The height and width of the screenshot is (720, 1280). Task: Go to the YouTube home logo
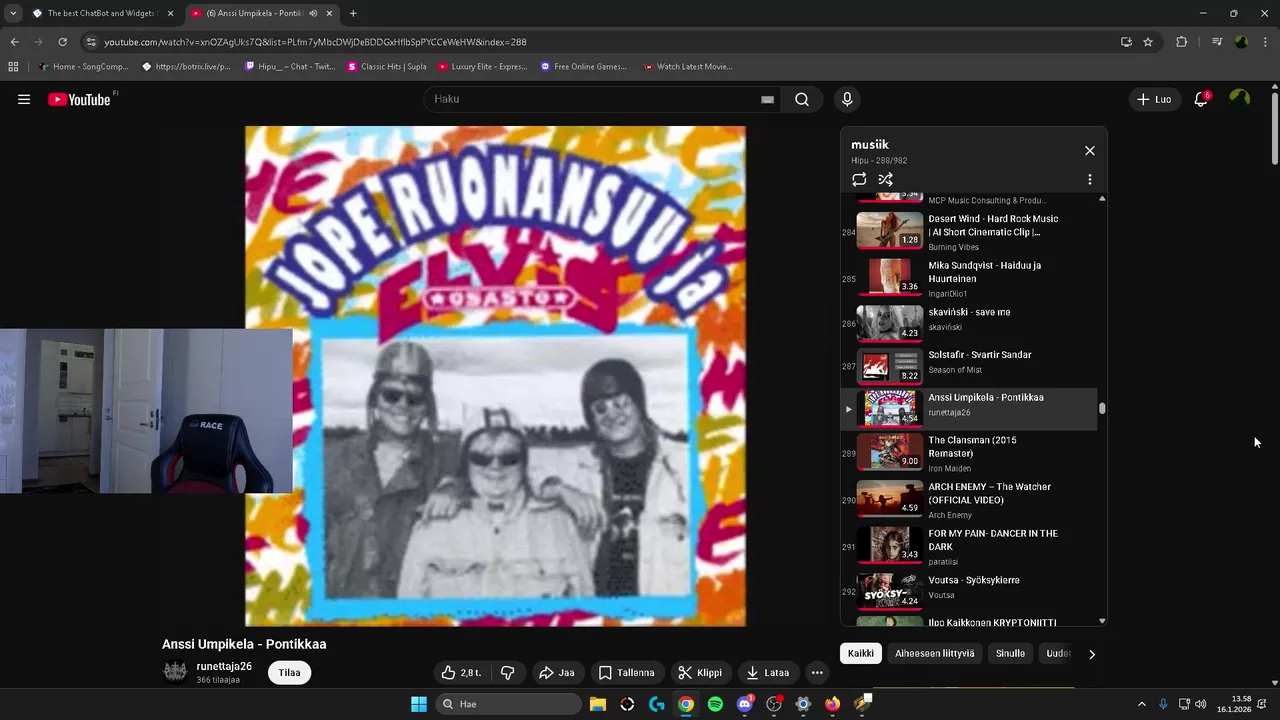coord(79,99)
